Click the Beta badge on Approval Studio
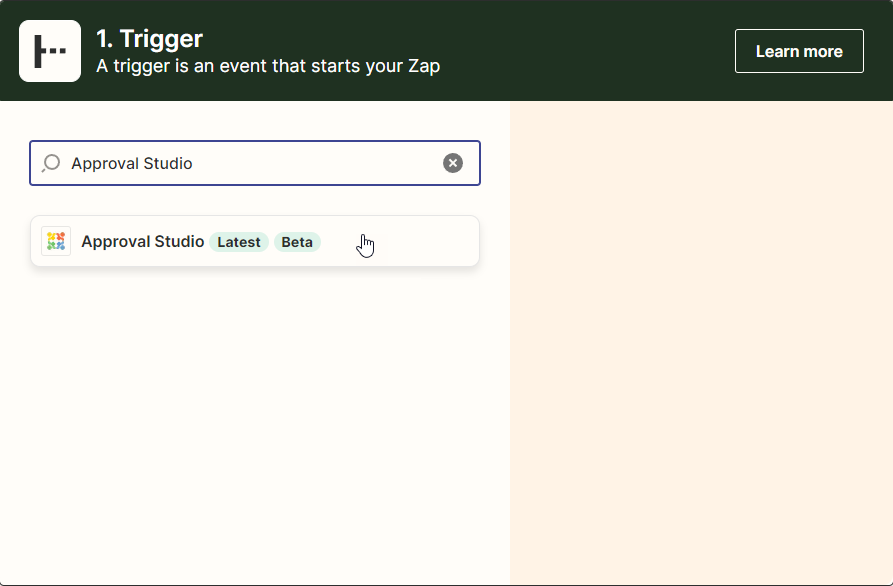The image size is (893, 586). (x=297, y=242)
